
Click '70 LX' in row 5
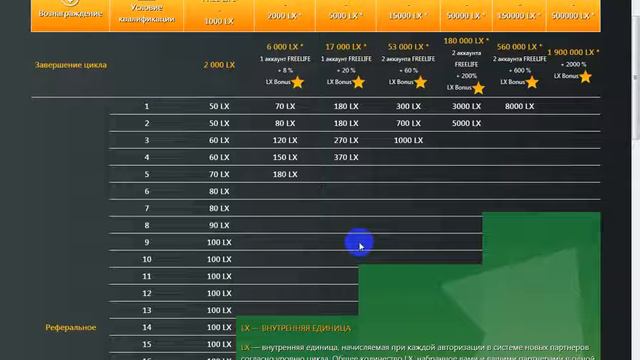click(x=219, y=174)
